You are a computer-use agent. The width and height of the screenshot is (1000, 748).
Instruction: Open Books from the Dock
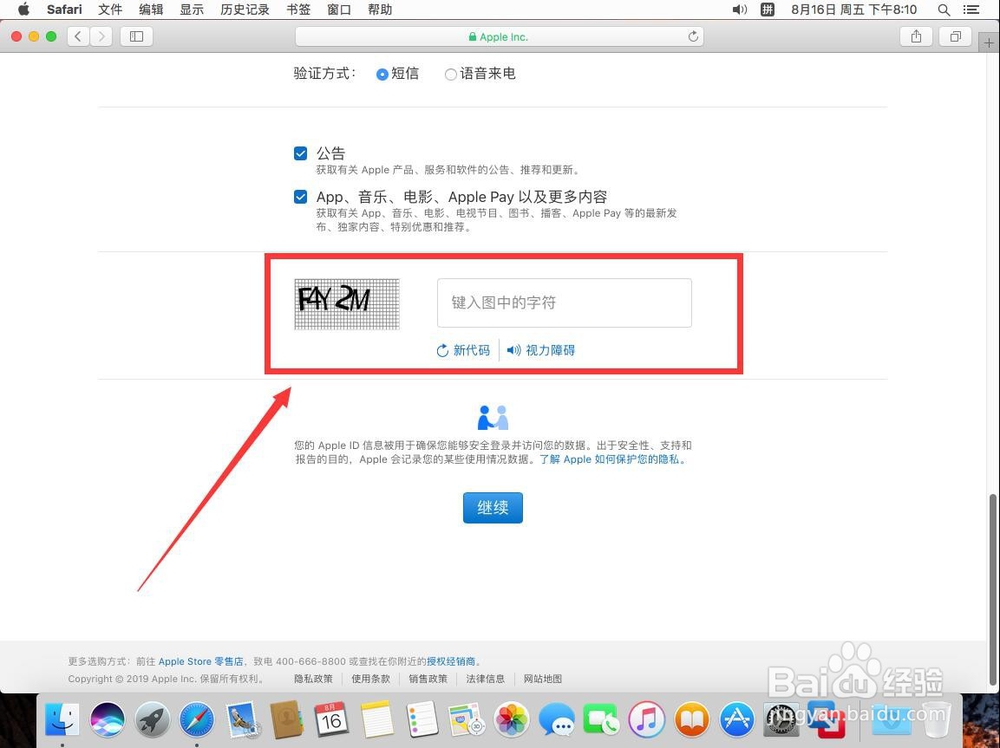[691, 720]
